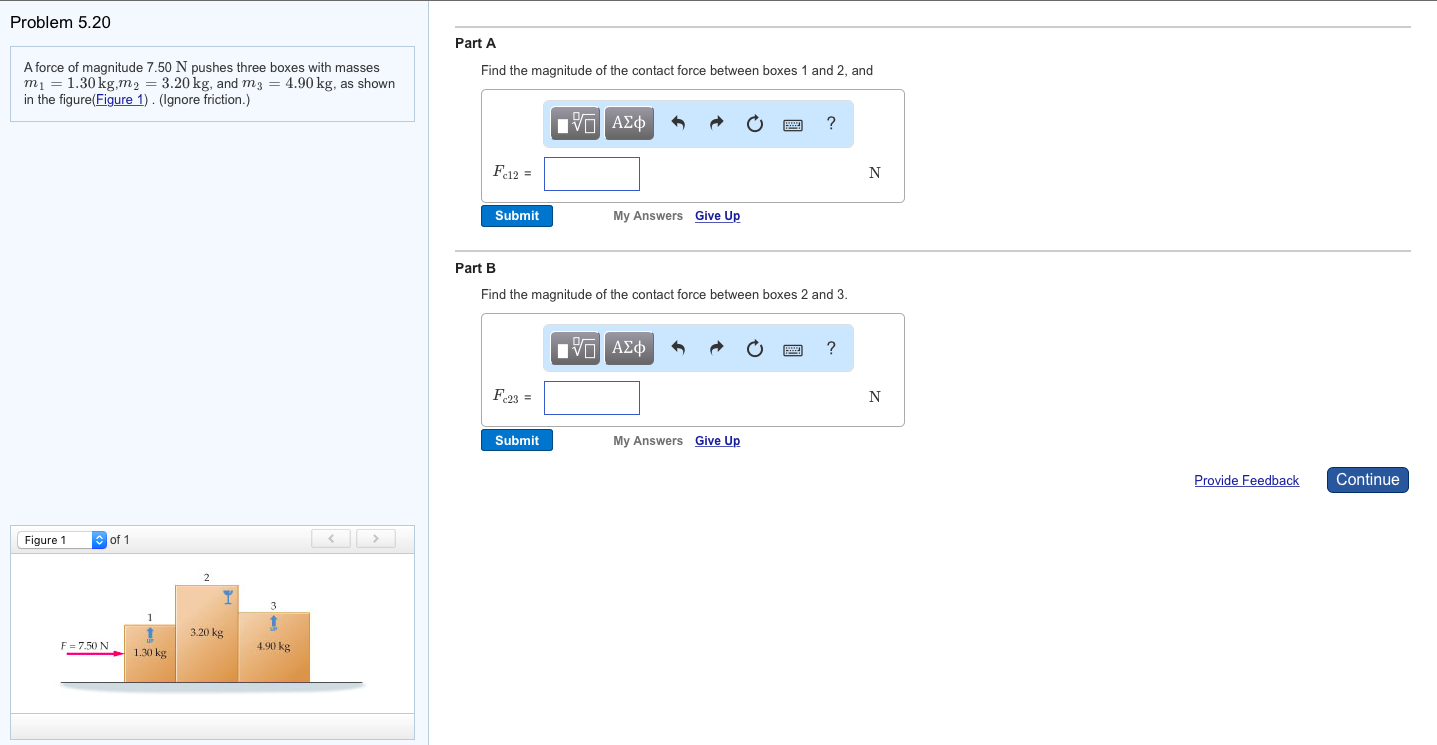The width and height of the screenshot is (1437, 745).
Task: Click inside the Fc12 answer input field
Action: pyautogui.click(x=592, y=174)
